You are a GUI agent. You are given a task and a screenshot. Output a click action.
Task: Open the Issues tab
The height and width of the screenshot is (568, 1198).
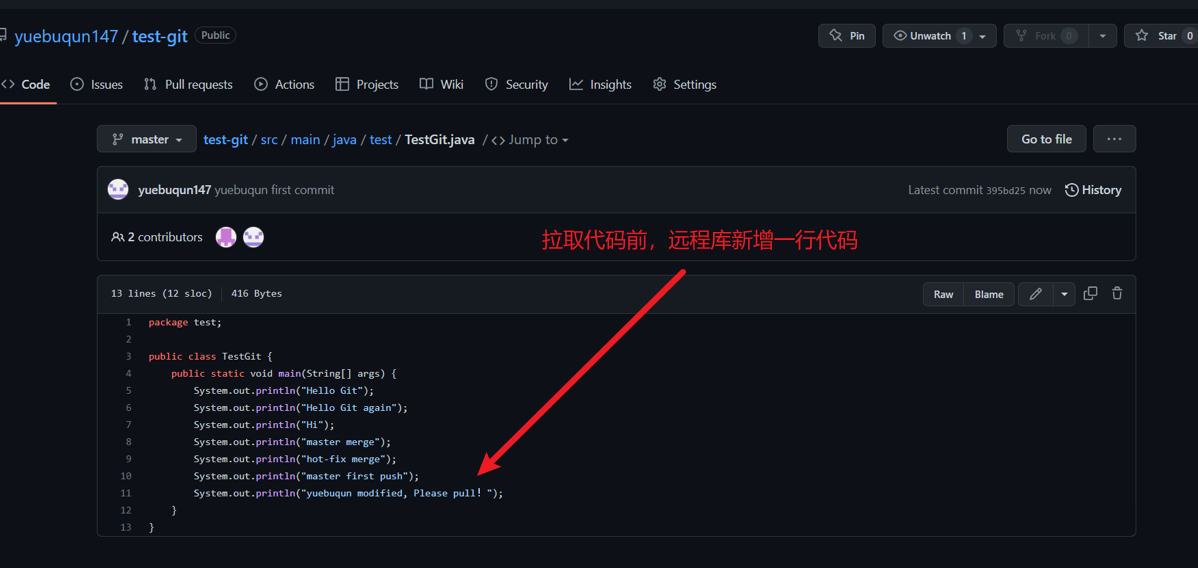tap(96, 85)
